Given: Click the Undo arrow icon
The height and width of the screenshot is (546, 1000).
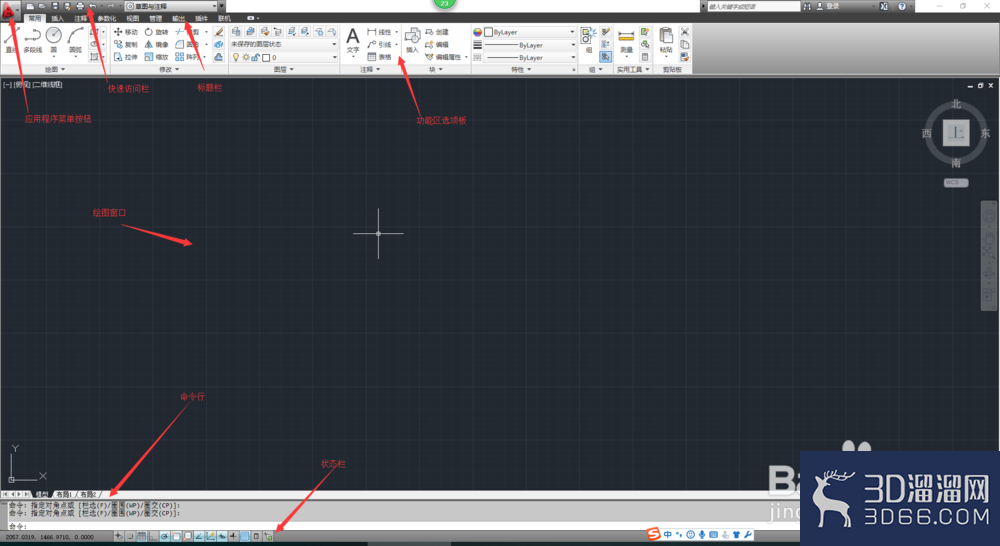Looking at the screenshot, I should coord(92,6).
